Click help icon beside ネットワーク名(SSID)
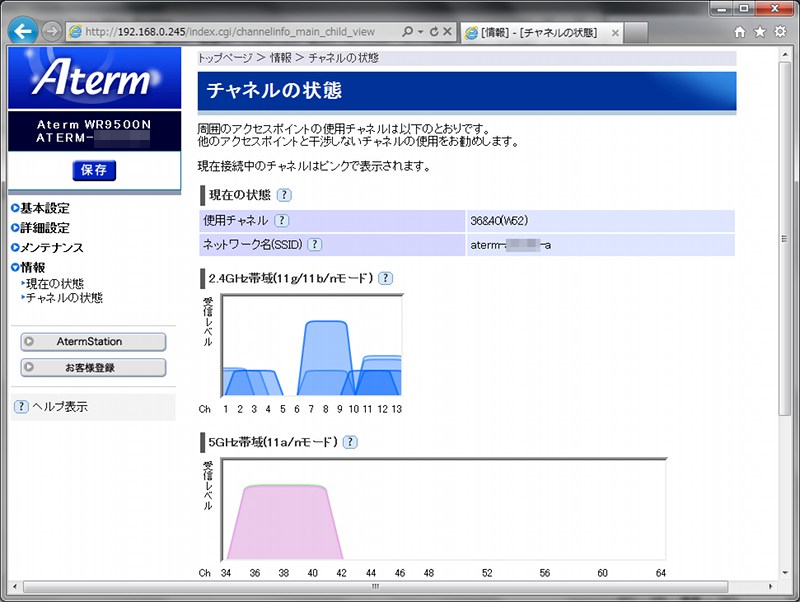 coord(314,244)
